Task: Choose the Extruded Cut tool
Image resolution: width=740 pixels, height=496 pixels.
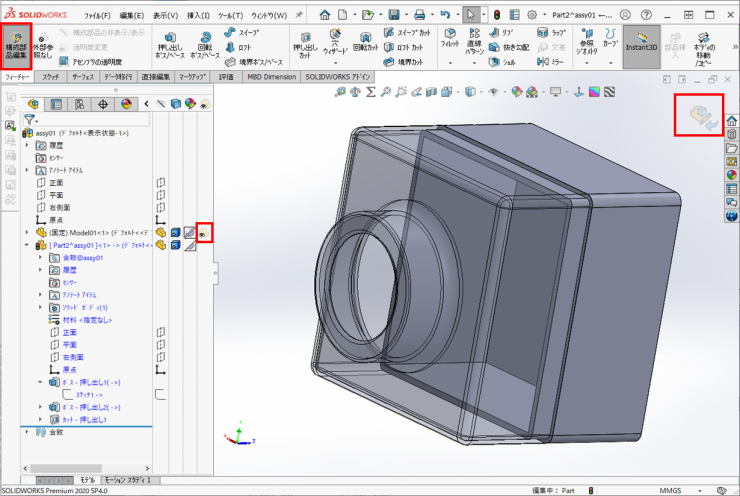Action: click(306, 47)
